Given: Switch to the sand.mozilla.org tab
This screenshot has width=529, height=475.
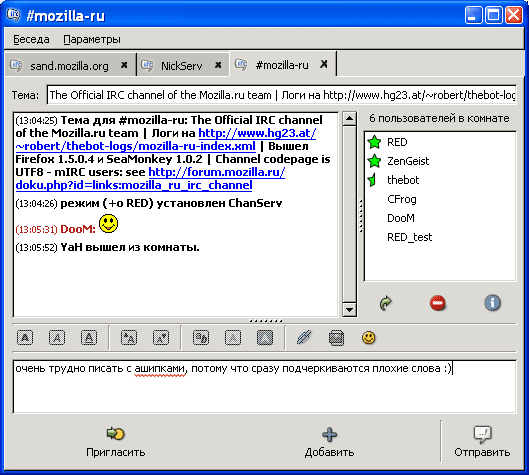Looking at the screenshot, I should click(x=70, y=65).
